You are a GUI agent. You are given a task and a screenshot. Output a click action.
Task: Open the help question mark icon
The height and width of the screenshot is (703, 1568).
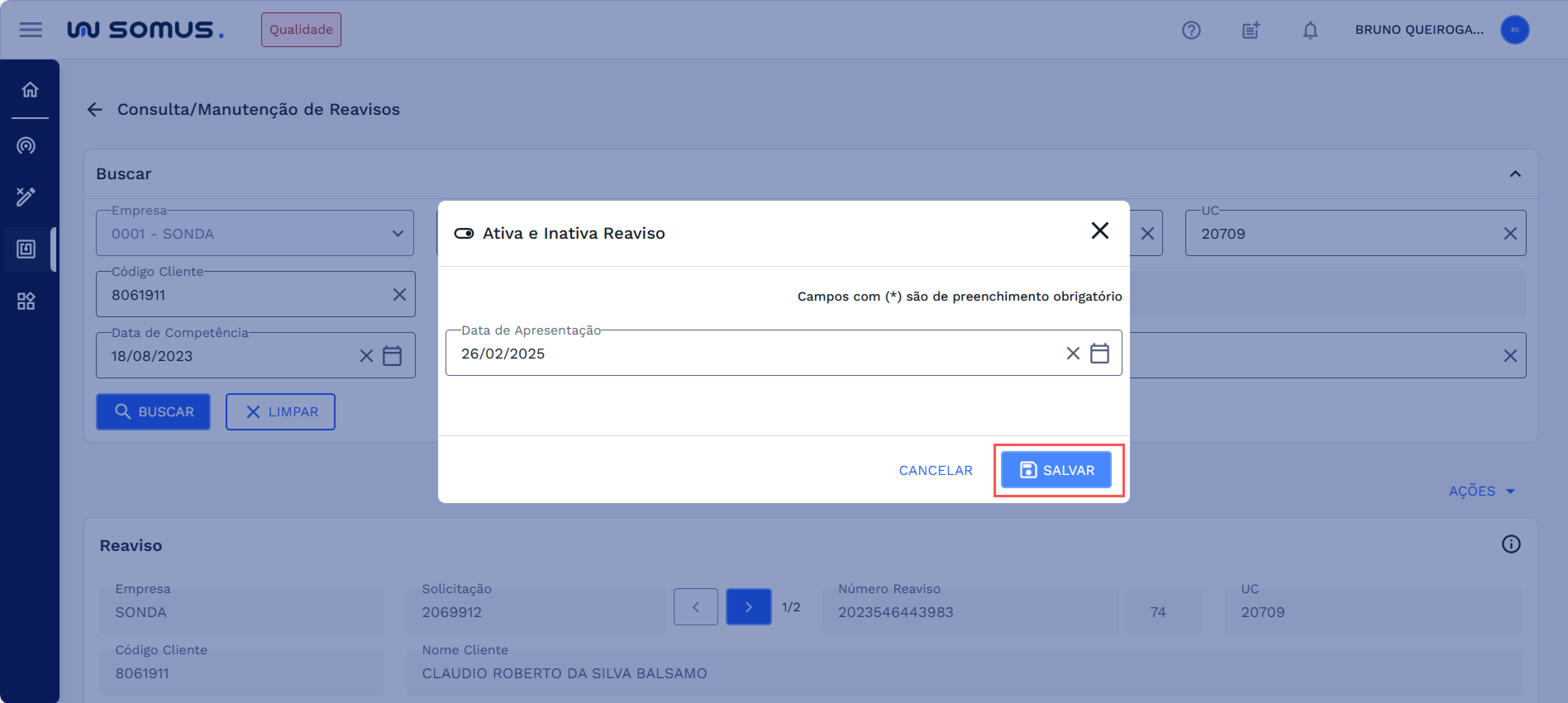(1191, 30)
